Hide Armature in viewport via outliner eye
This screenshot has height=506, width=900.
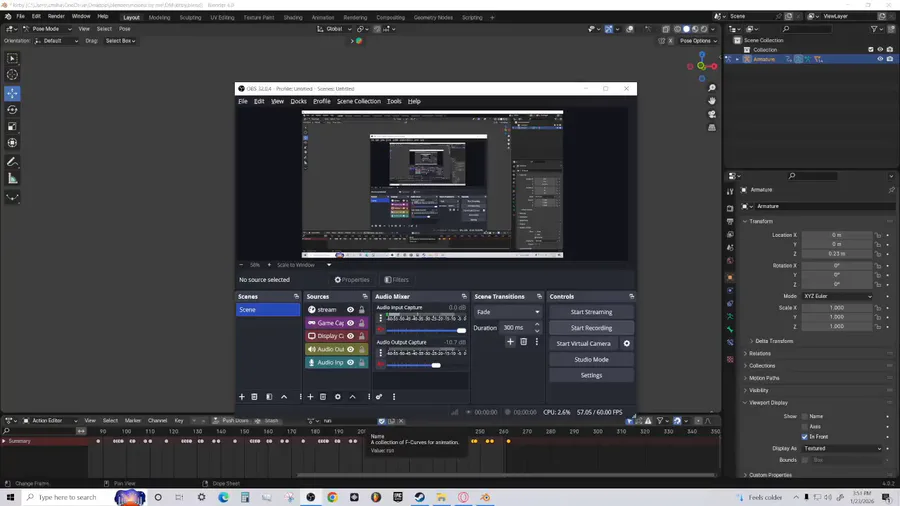click(880, 59)
